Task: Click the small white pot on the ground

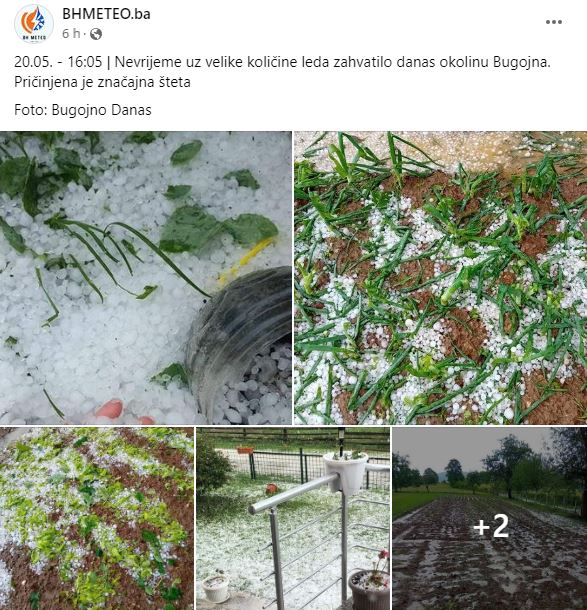Action: [216, 587]
